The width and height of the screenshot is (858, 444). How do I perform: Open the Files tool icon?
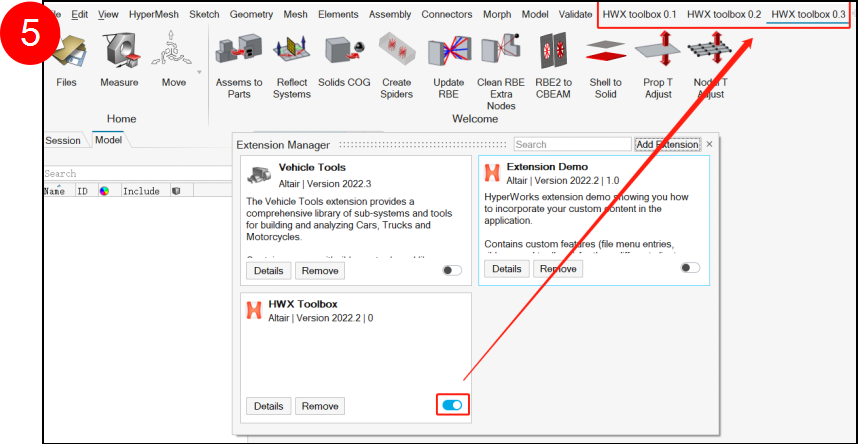click(x=68, y=50)
